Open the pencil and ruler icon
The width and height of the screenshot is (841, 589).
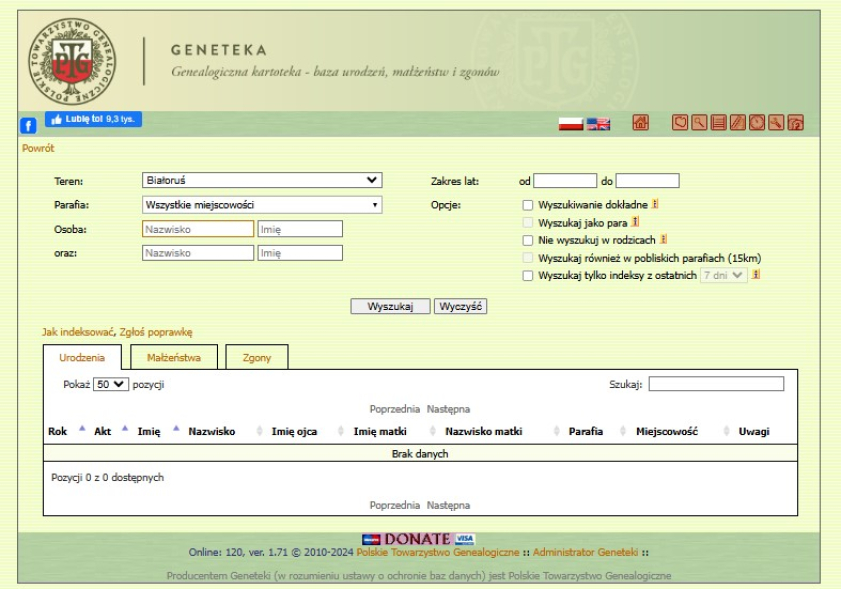737,123
